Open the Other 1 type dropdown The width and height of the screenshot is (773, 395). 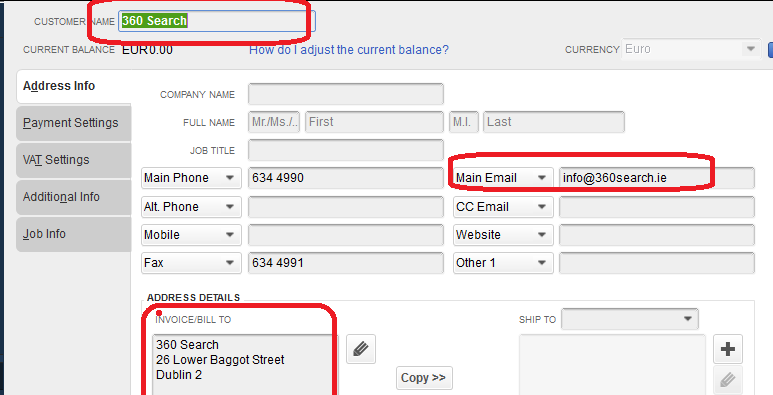point(503,263)
